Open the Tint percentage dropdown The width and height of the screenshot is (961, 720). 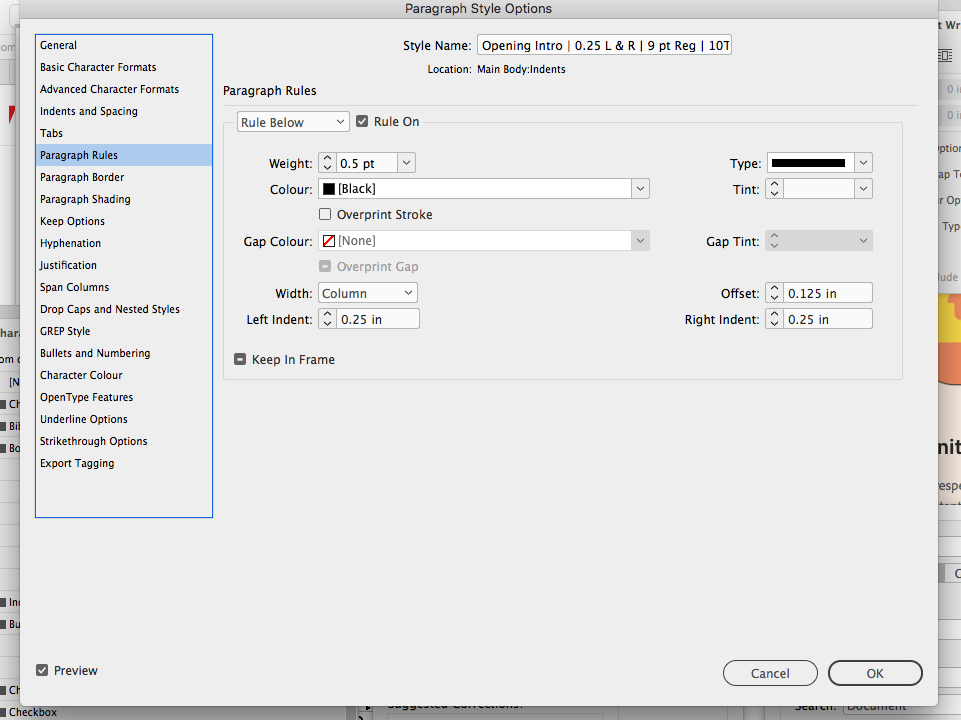(x=862, y=188)
